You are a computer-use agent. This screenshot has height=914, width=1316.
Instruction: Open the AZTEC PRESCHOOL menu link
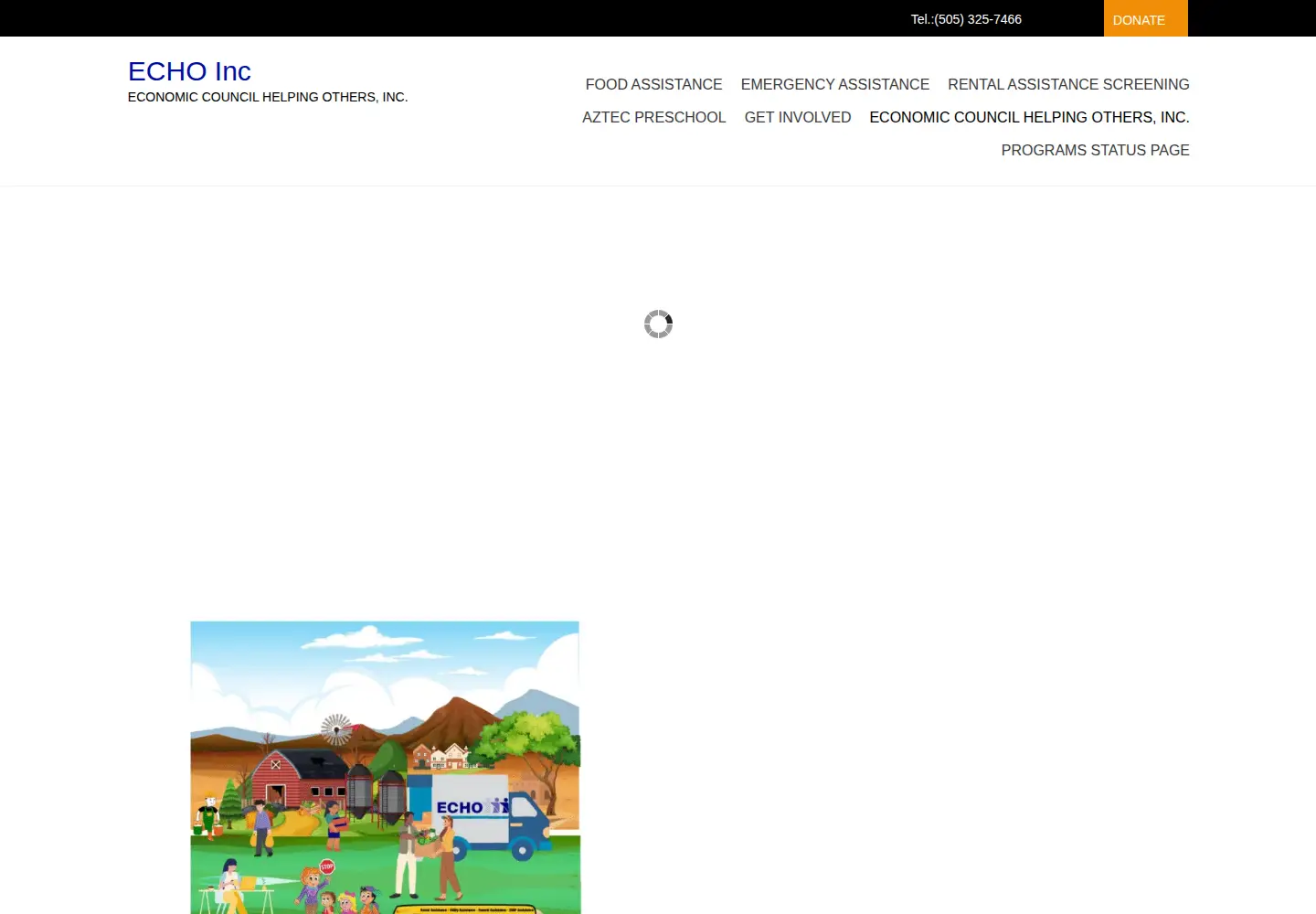point(653,117)
